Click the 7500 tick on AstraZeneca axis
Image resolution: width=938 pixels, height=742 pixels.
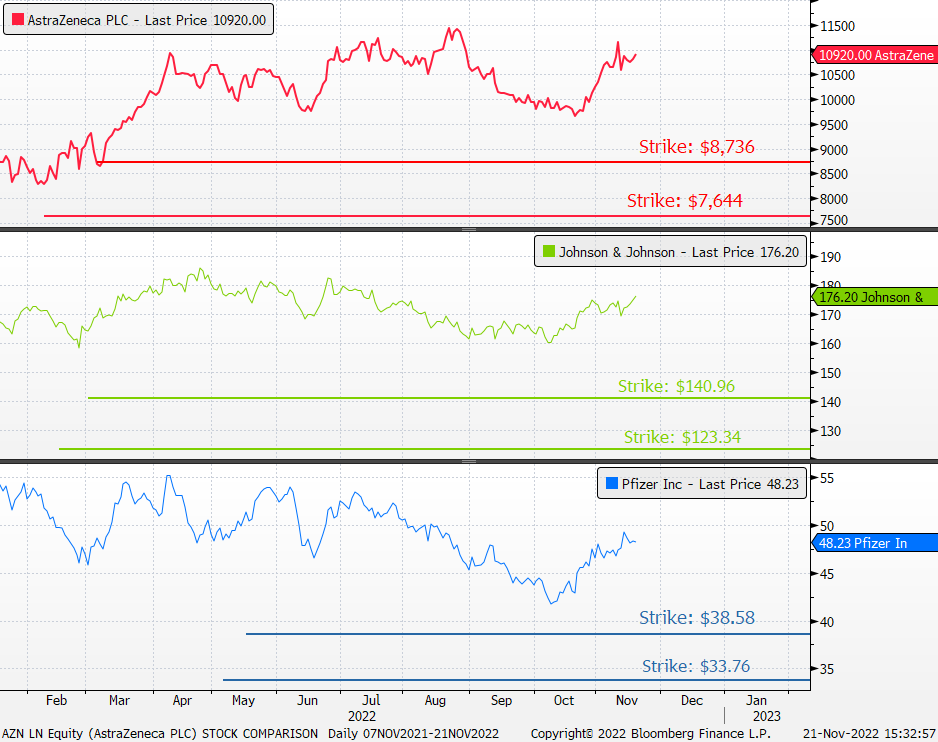click(x=834, y=220)
